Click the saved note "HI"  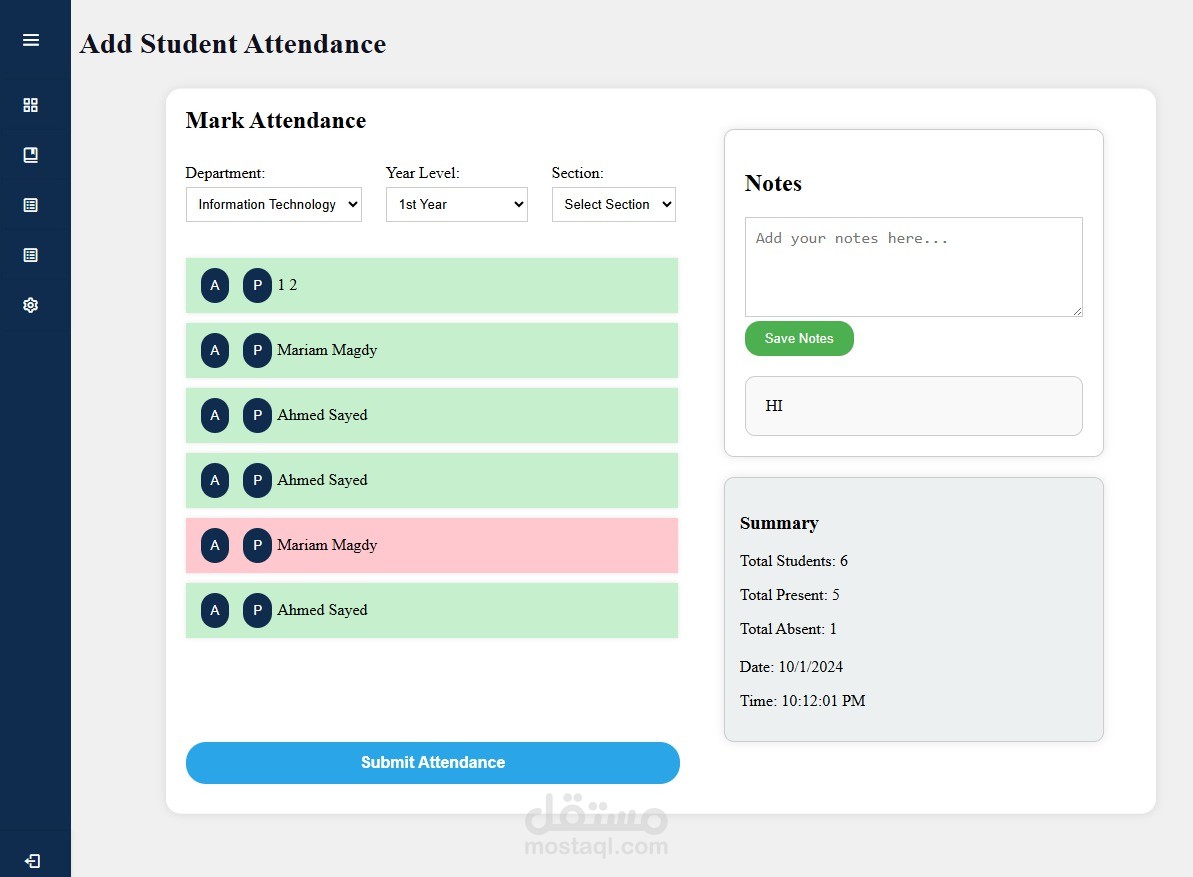click(913, 406)
